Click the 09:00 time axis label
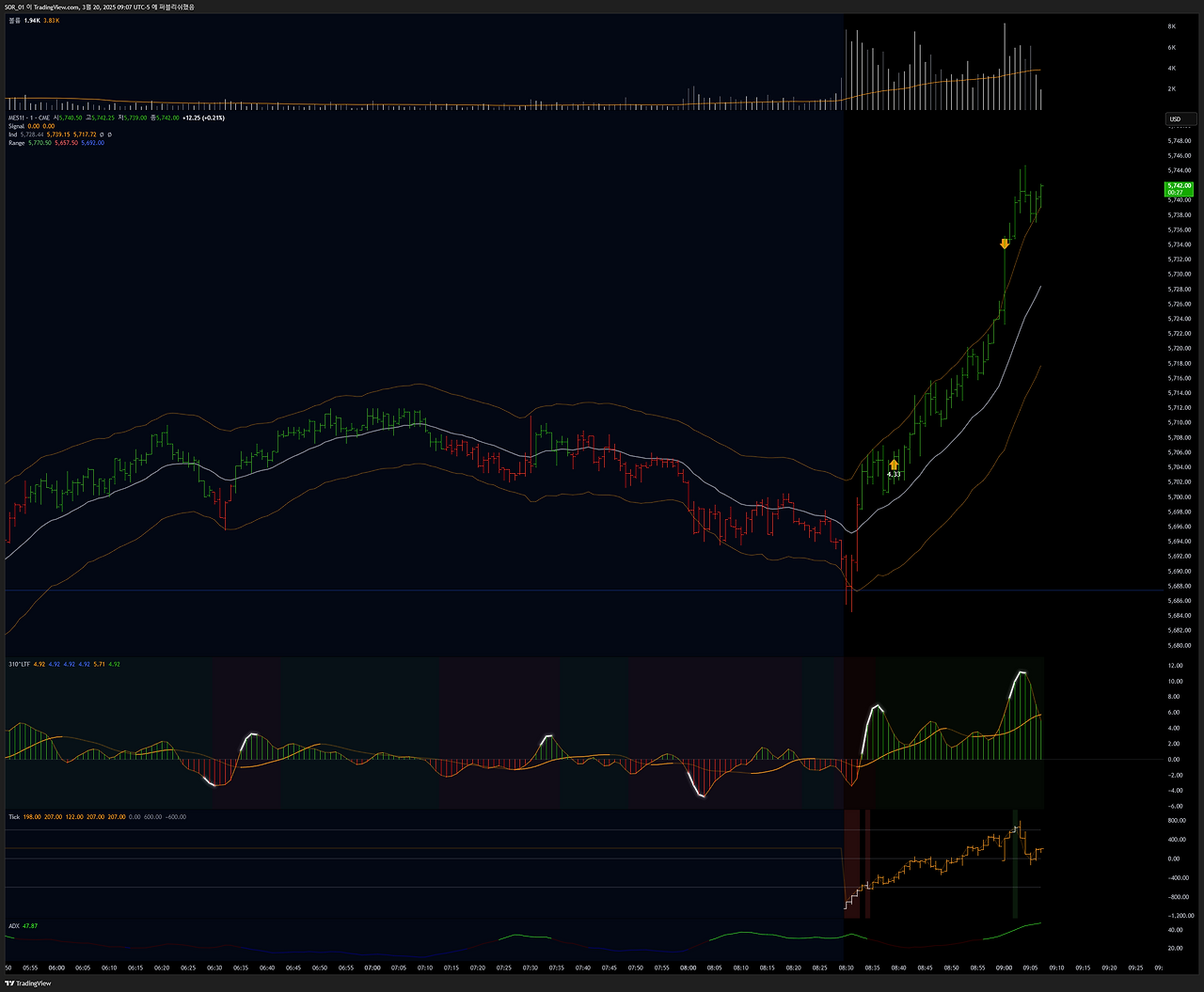Image resolution: width=1204 pixels, height=992 pixels. [1005, 967]
